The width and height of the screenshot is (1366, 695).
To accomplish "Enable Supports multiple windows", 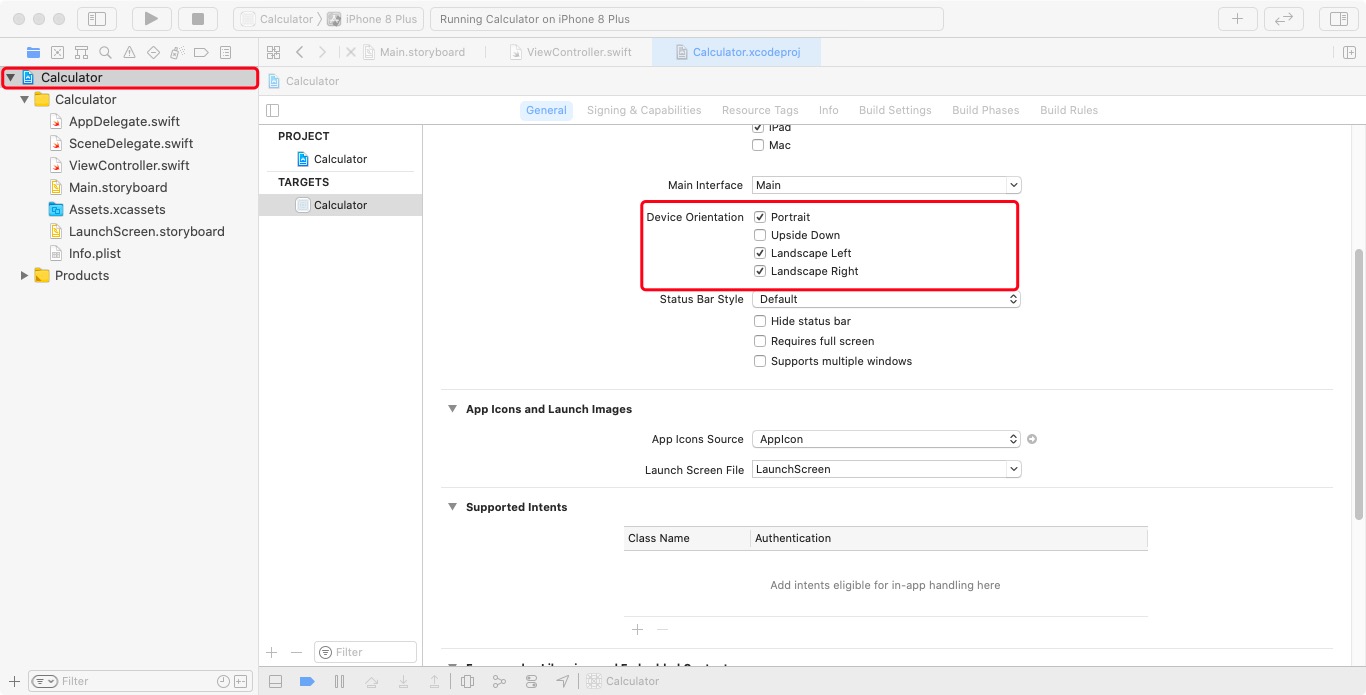I will [760, 361].
